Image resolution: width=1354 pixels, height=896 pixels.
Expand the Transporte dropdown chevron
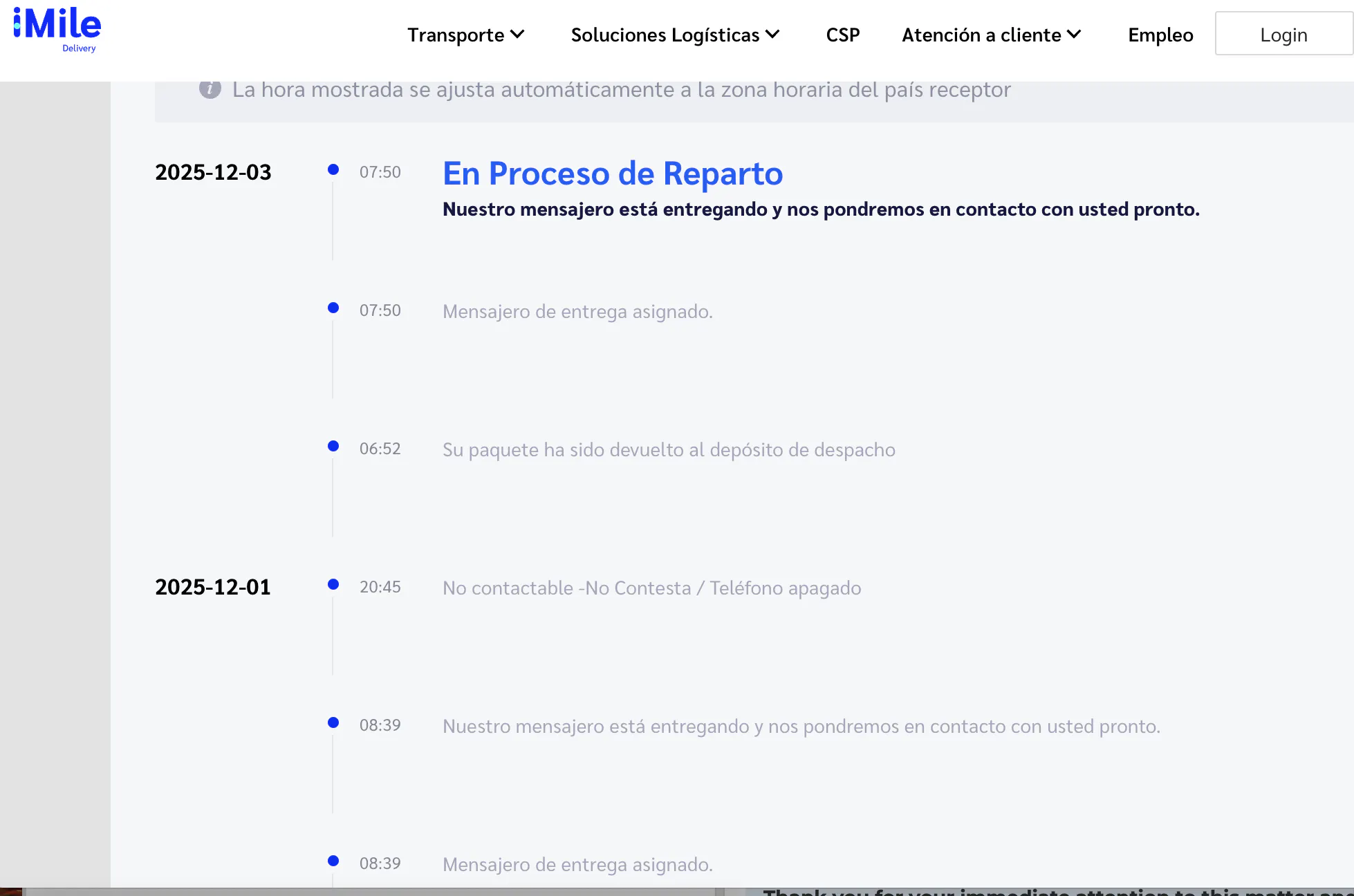coord(517,35)
